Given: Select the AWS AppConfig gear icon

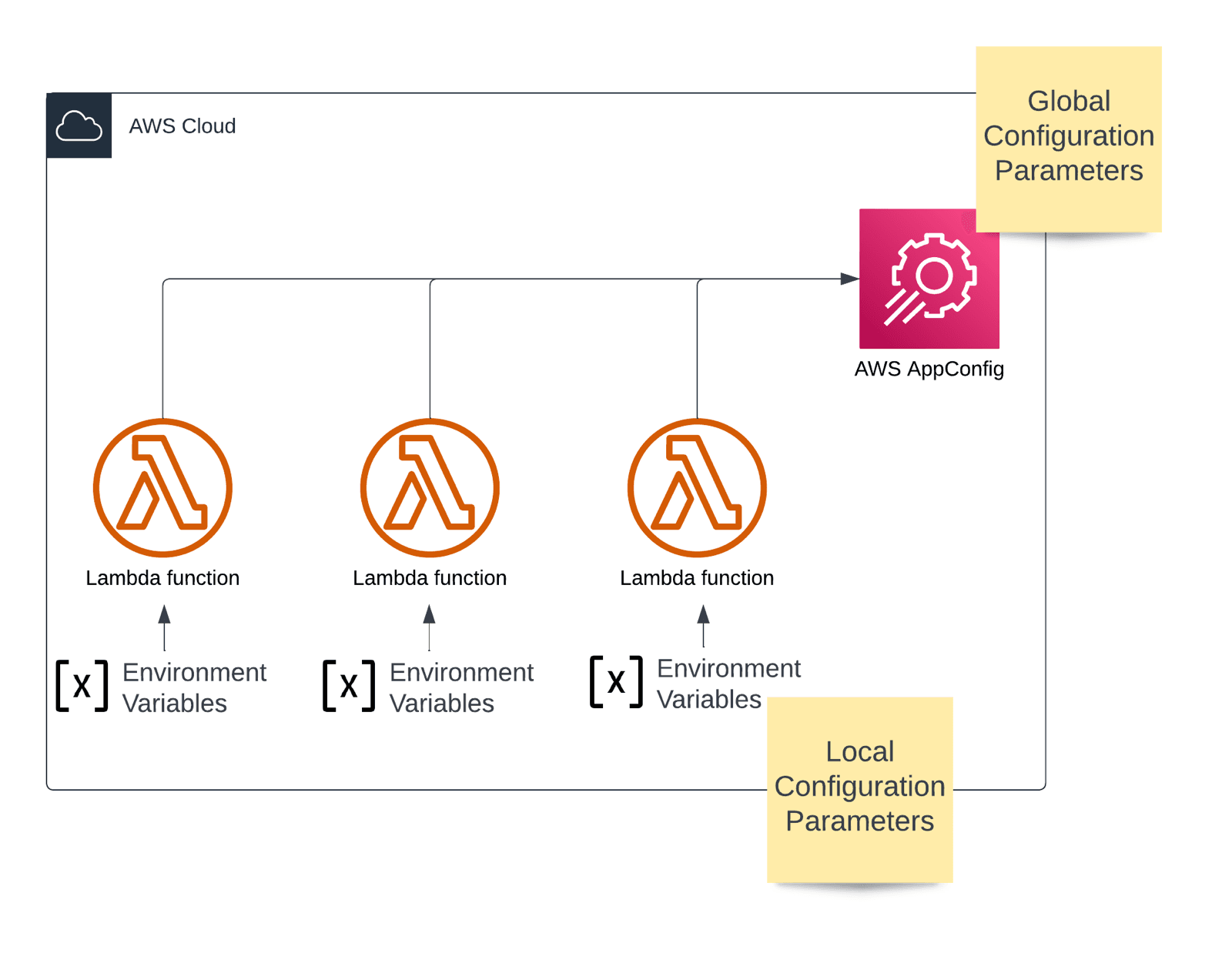Looking at the screenshot, I should coord(929,278).
